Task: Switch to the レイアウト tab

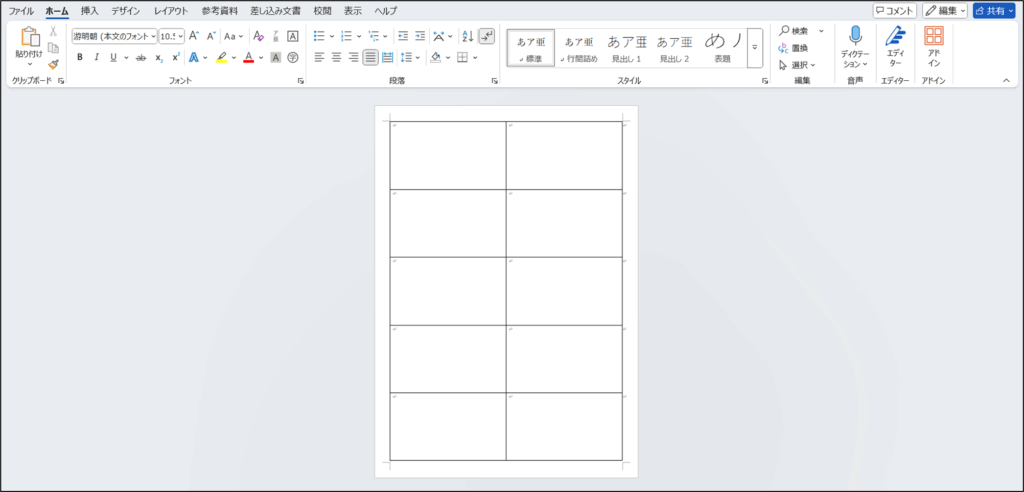Action: click(x=171, y=10)
